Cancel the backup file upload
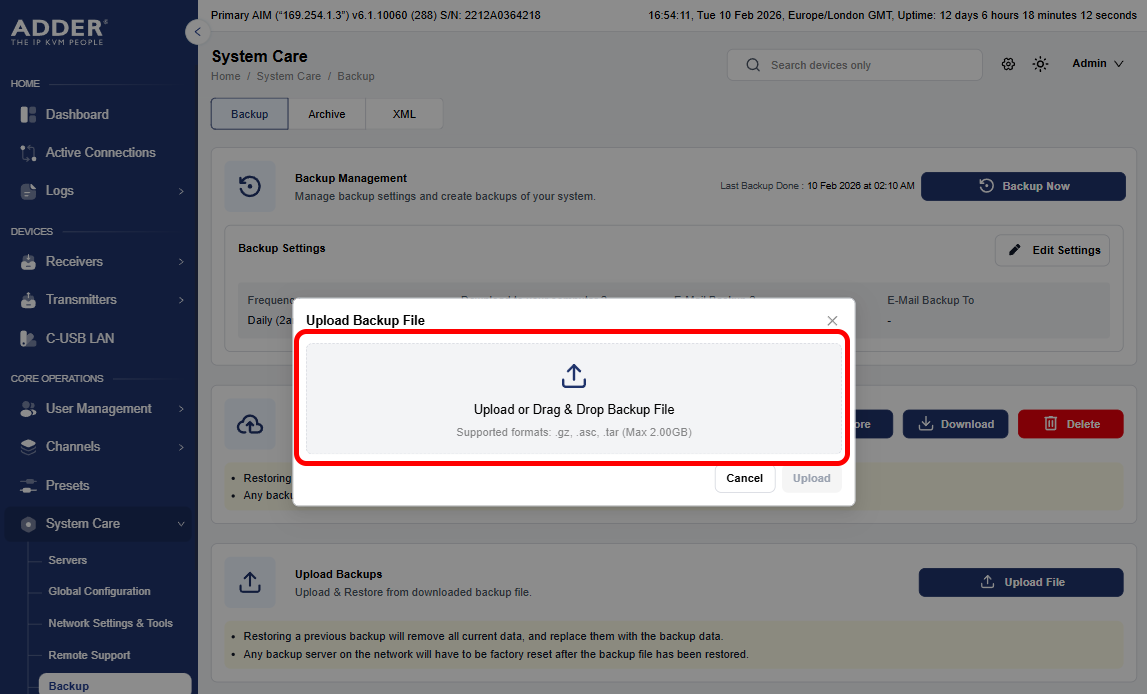The image size is (1147, 694). (745, 478)
